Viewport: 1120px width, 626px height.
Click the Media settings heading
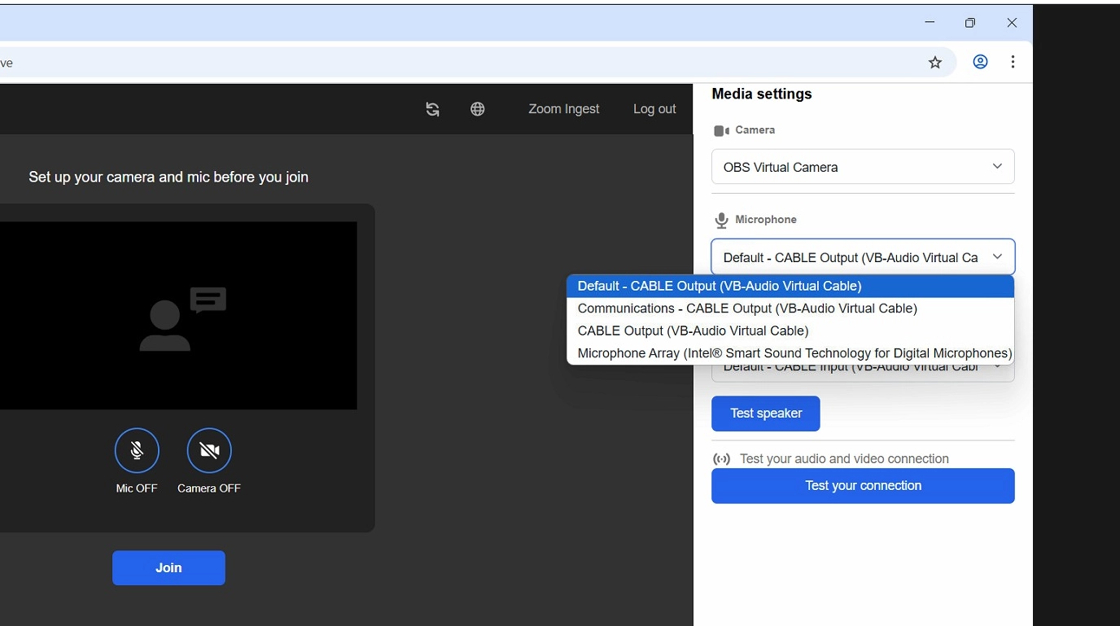click(x=761, y=94)
